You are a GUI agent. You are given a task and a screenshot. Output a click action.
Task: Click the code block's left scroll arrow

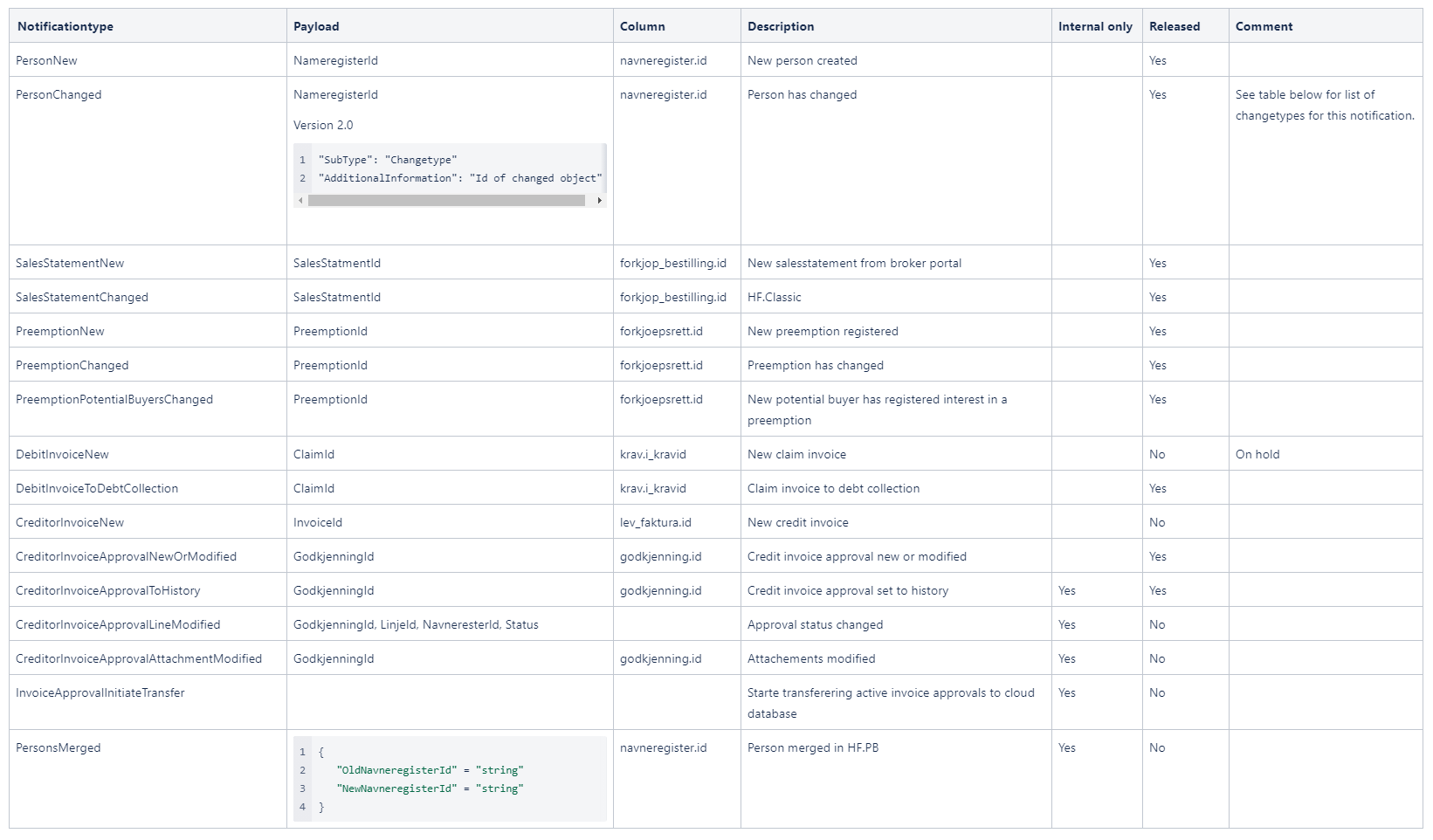[x=300, y=201]
